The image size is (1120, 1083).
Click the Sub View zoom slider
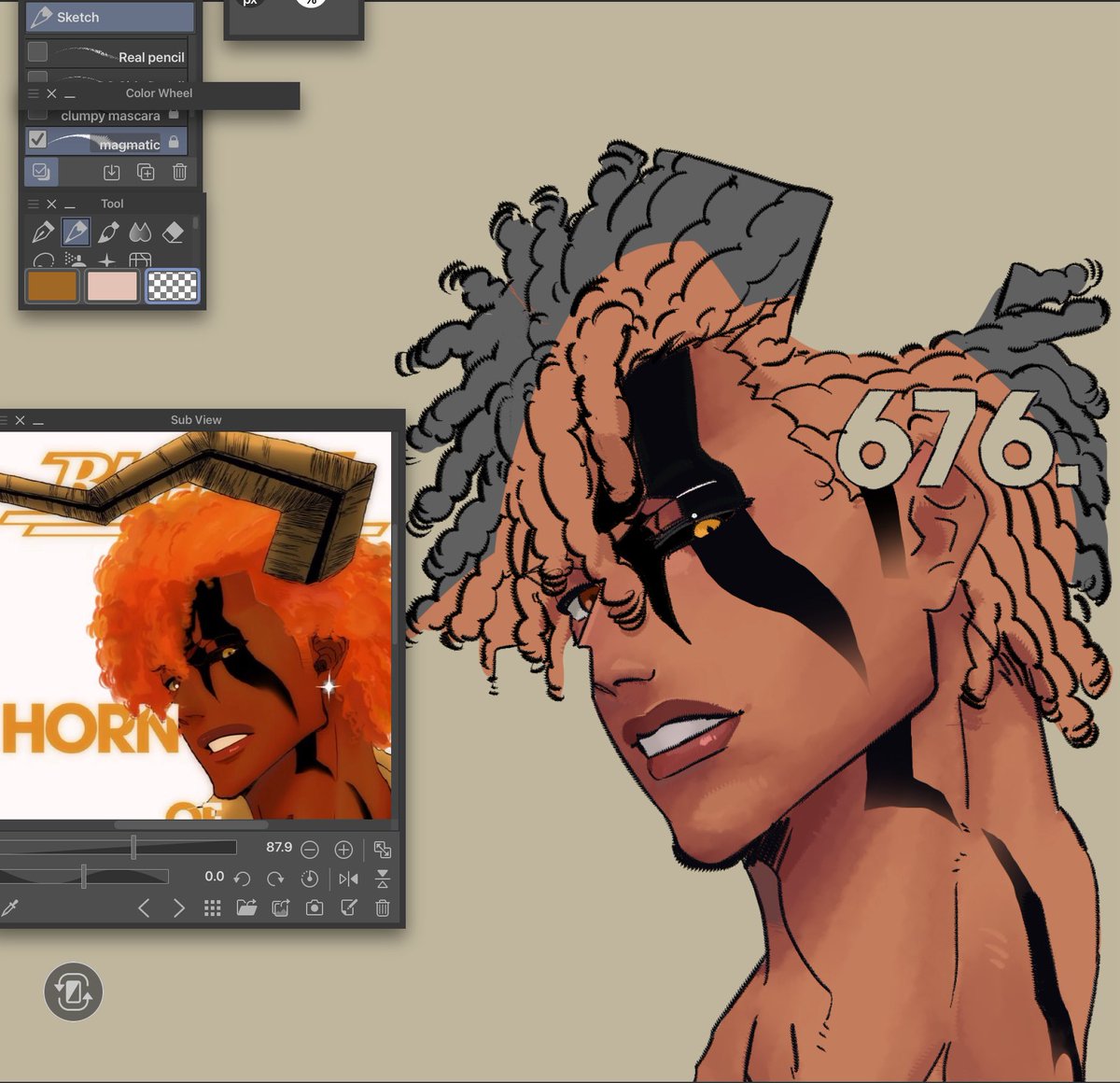coord(118,848)
